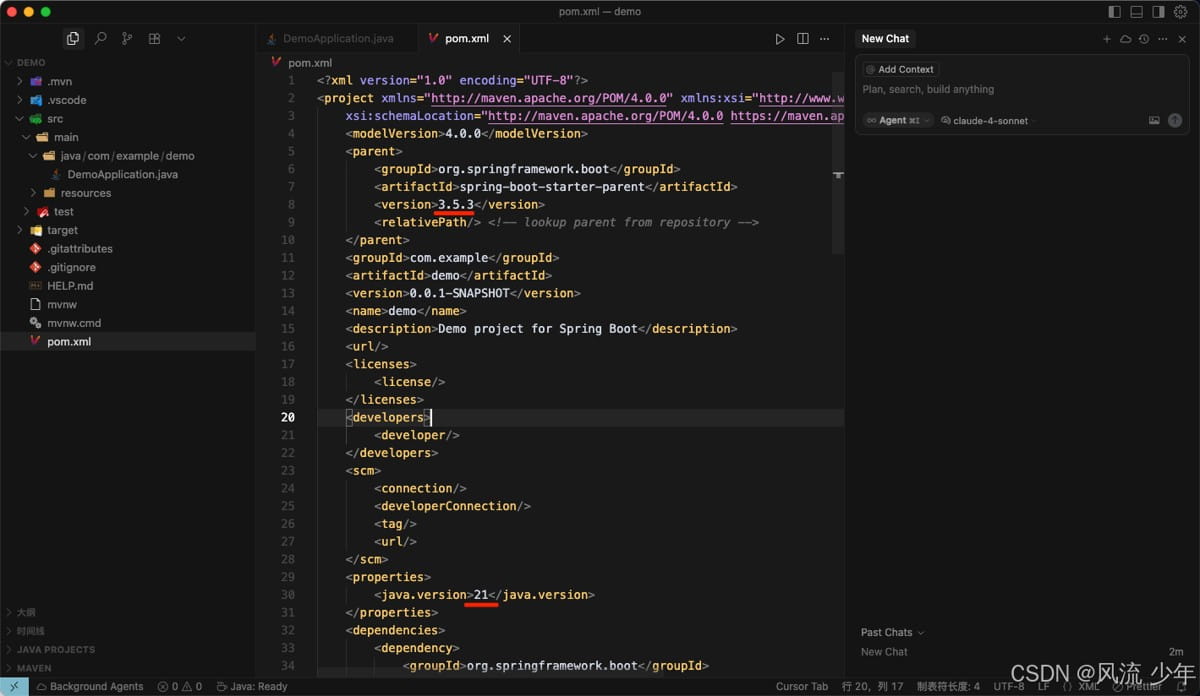Screen dimensions: 1200x696
Task: Start a new chat with plus icon
Action: [x=1107, y=39]
